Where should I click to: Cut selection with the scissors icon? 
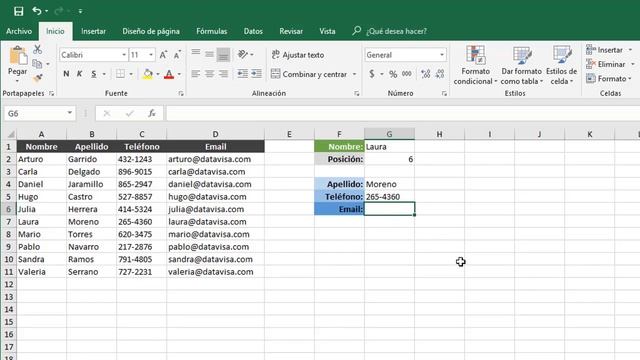pyautogui.click(x=38, y=49)
